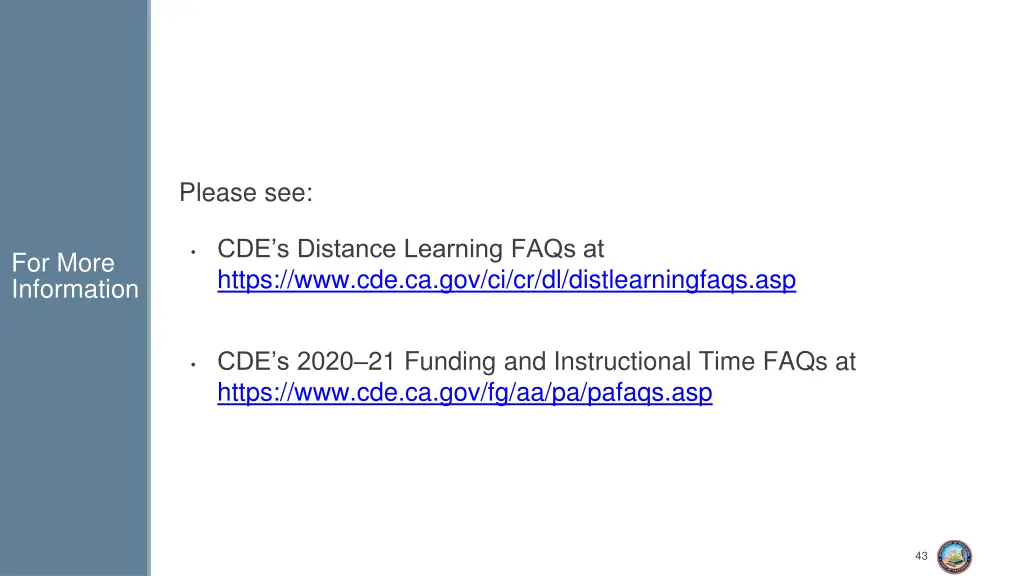This screenshot has height=576, width=1024.
Task: Click the word "Information" in the sidebar title
Action: pyautogui.click(x=75, y=289)
